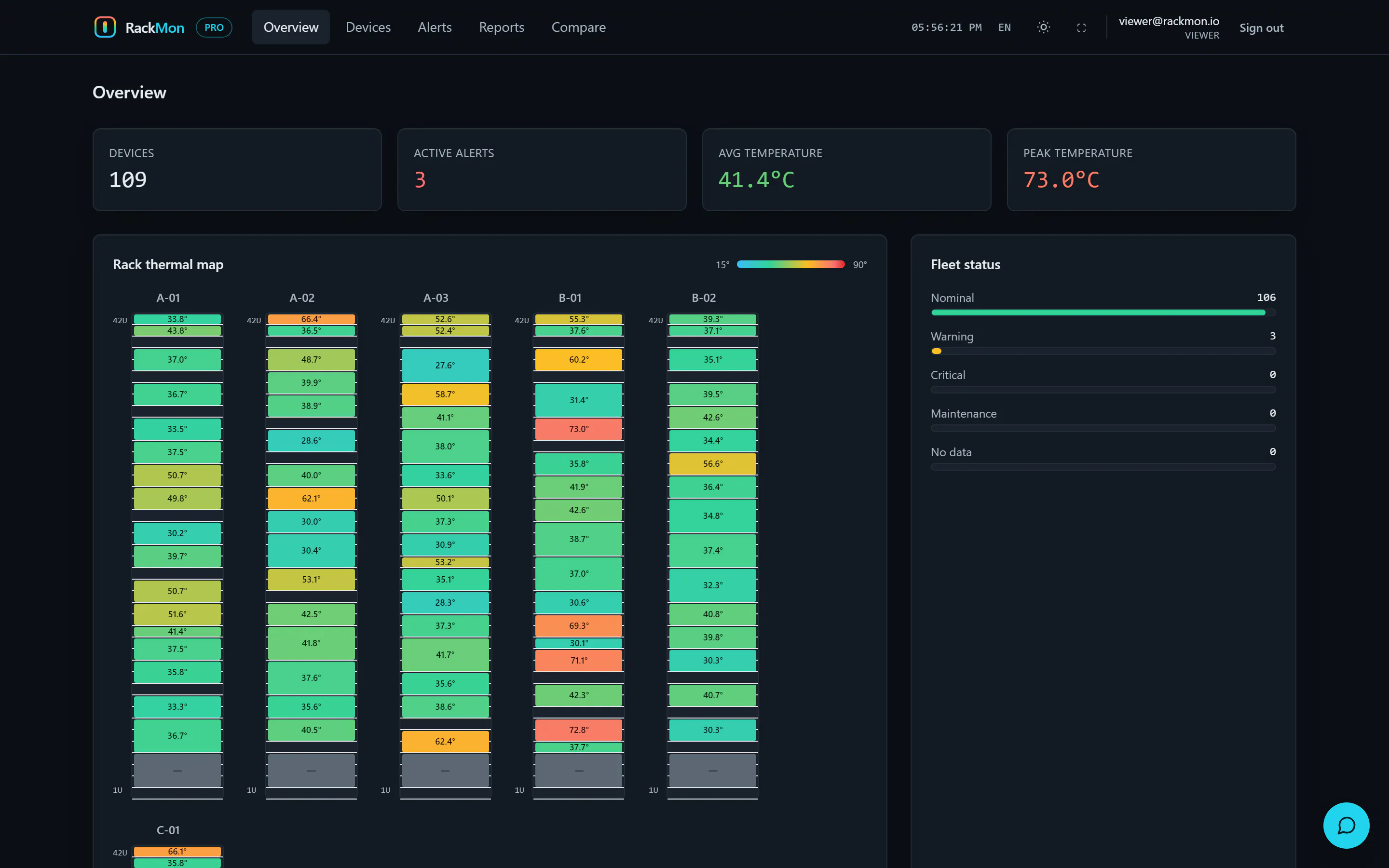Open the chat support bubble
Image resolution: width=1389 pixels, height=868 pixels.
[x=1346, y=826]
